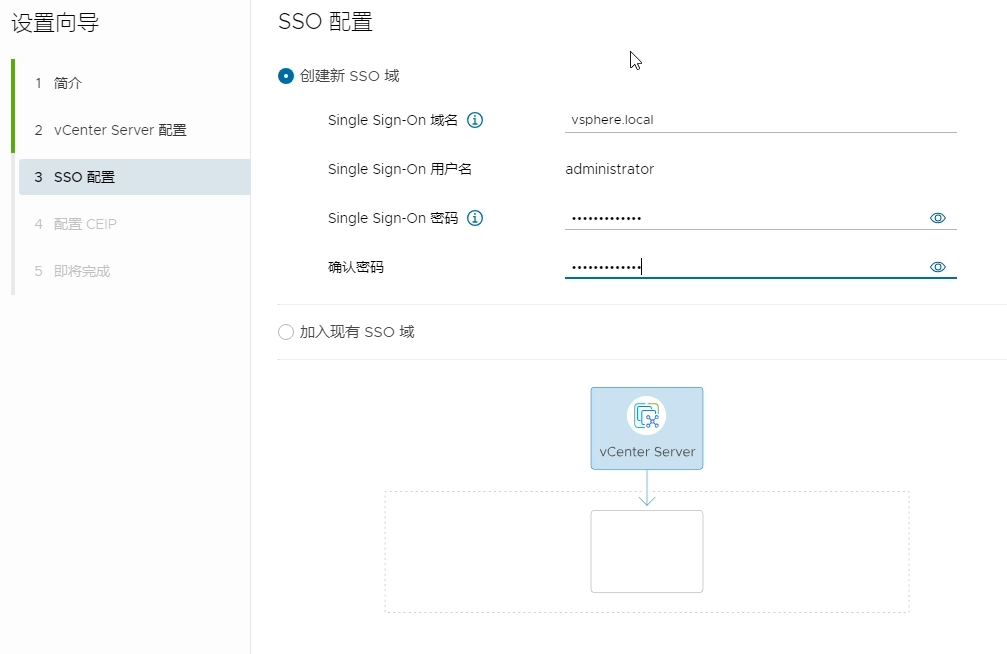Select step 3 SSO 配置
This screenshot has height=654, width=1007.
click(135, 177)
